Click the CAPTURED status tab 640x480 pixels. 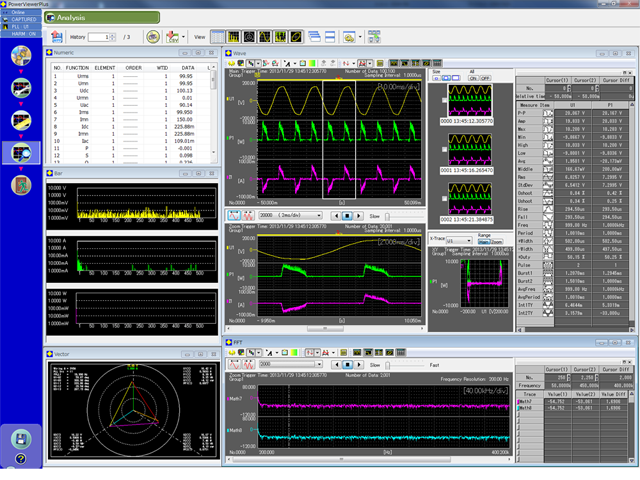21,19
